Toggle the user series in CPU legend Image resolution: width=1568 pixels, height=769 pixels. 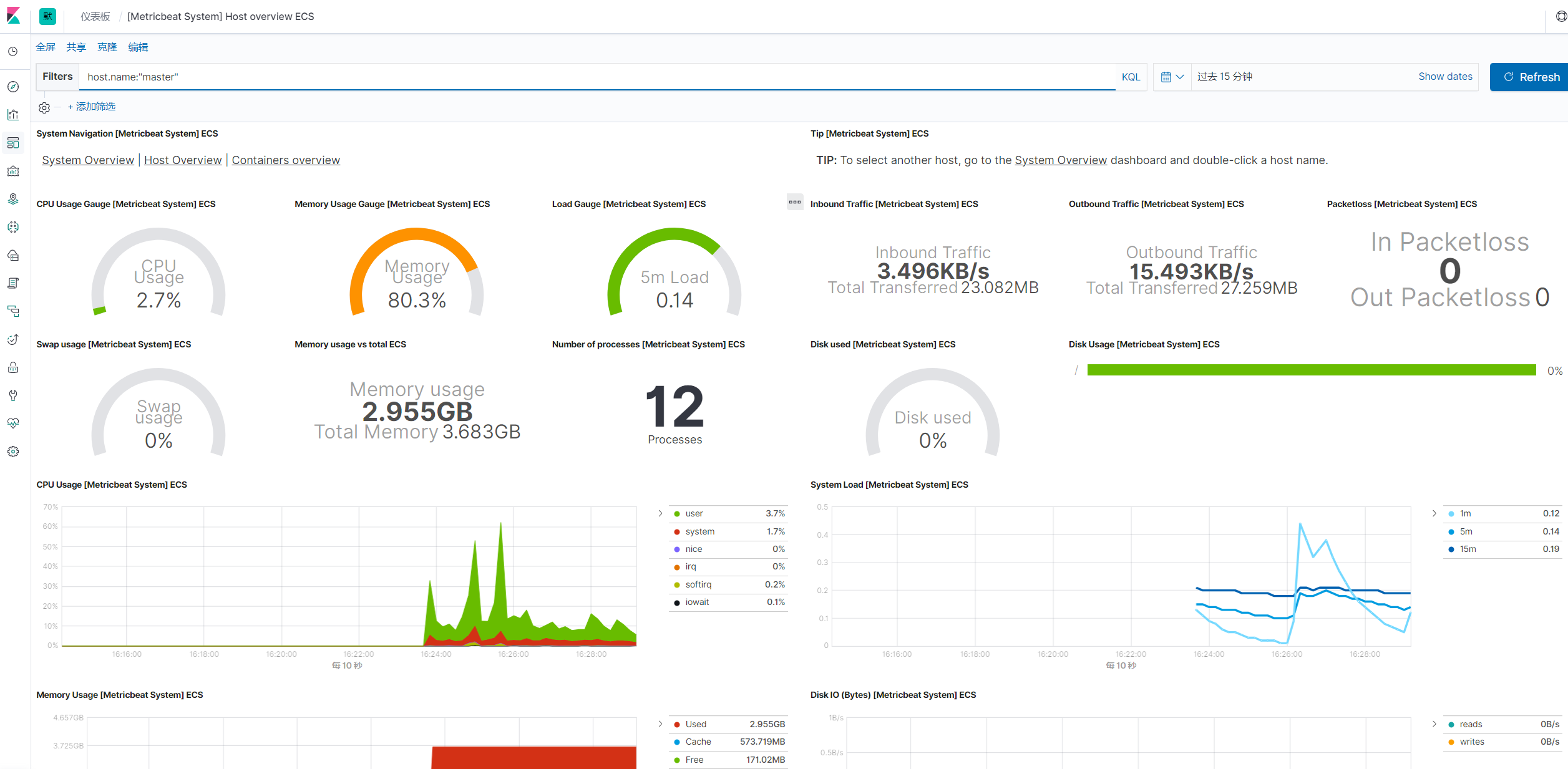[x=694, y=513]
